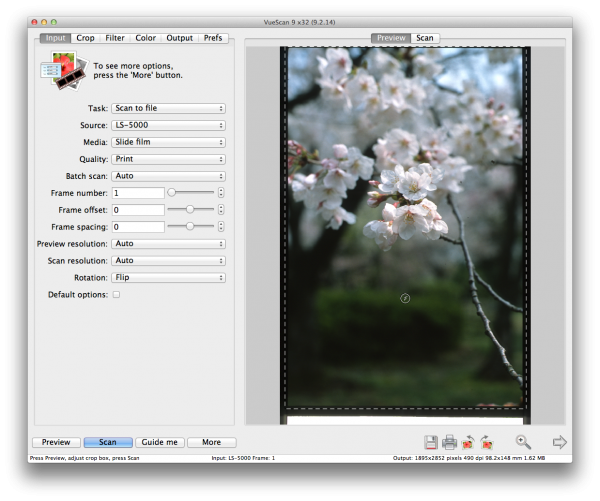
Task: Open the Batch scan dropdown
Action: point(168,176)
